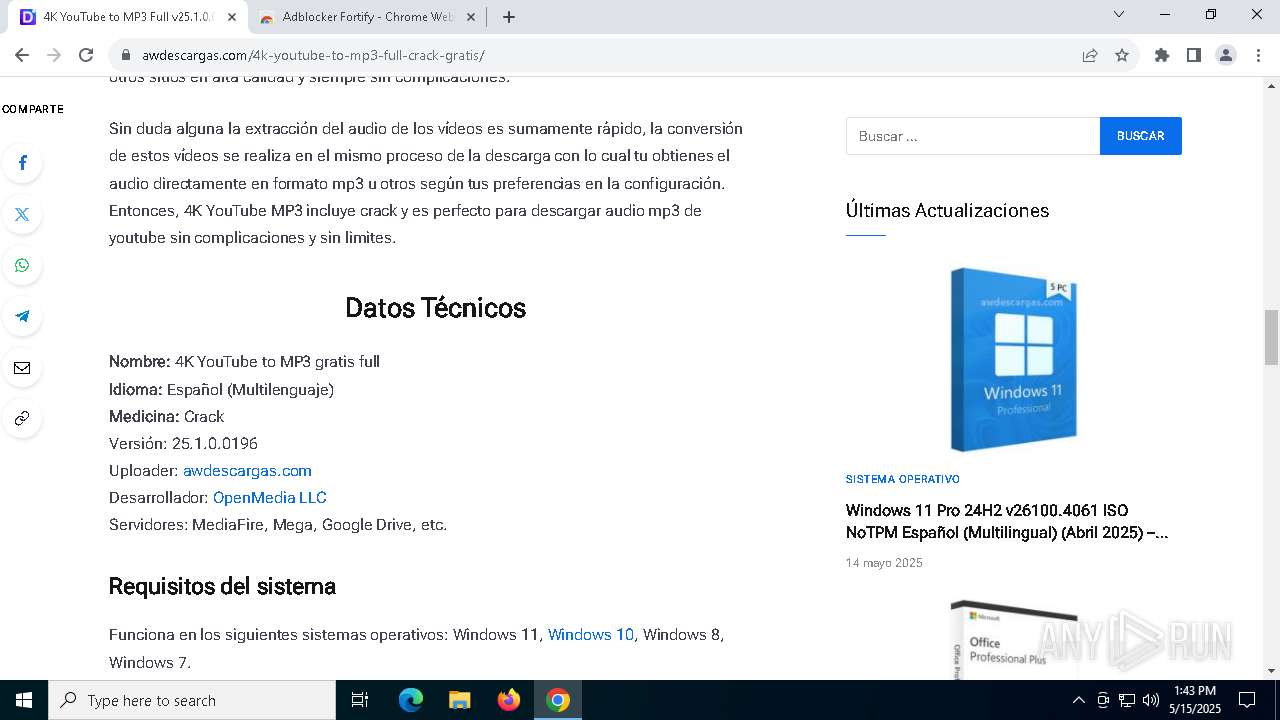Open the Chrome side panel
The width and height of the screenshot is (1280, 720).
(x=1194, y=55)
